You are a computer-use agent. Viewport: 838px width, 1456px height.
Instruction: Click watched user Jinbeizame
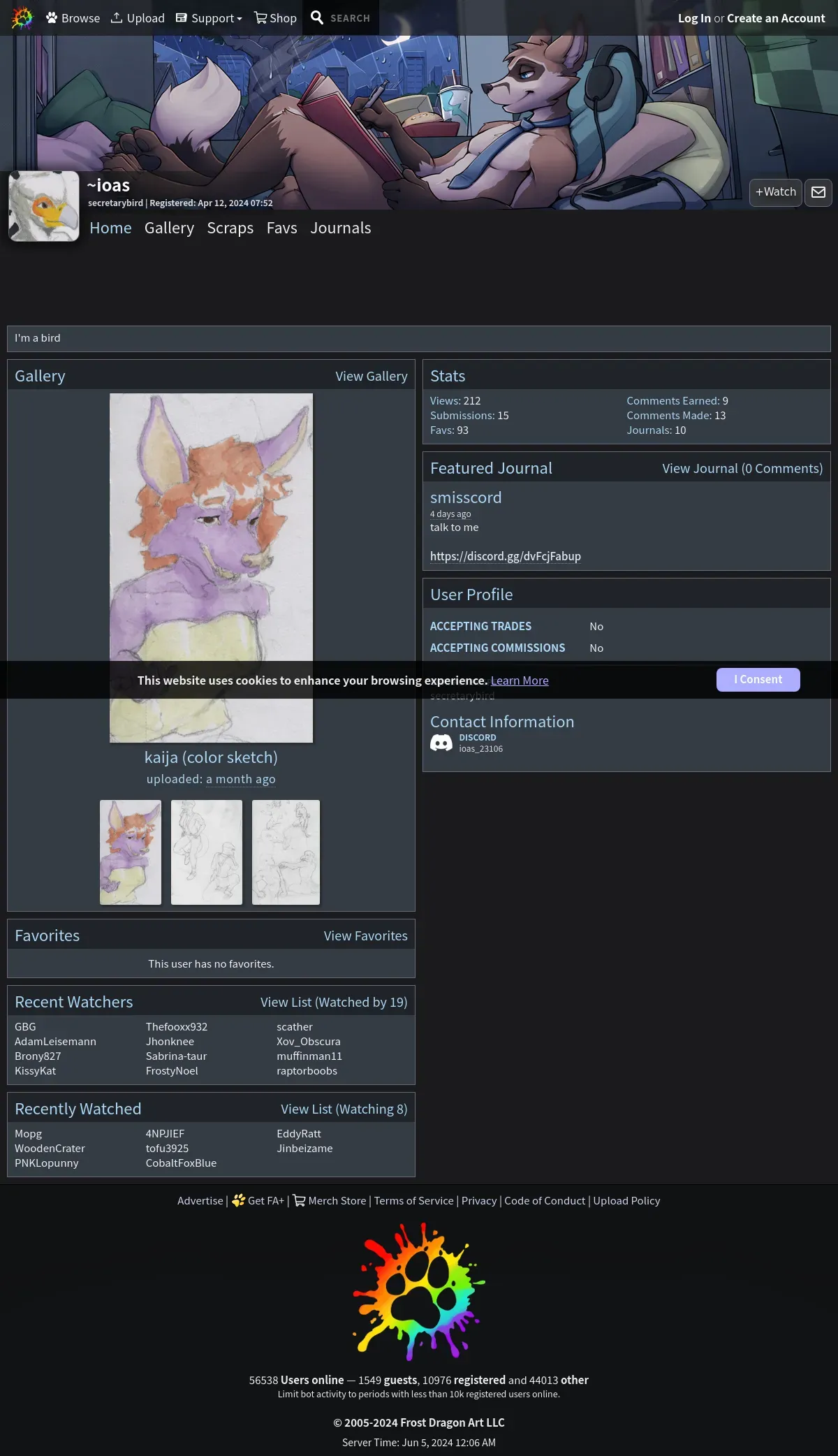pos(304,1148)
